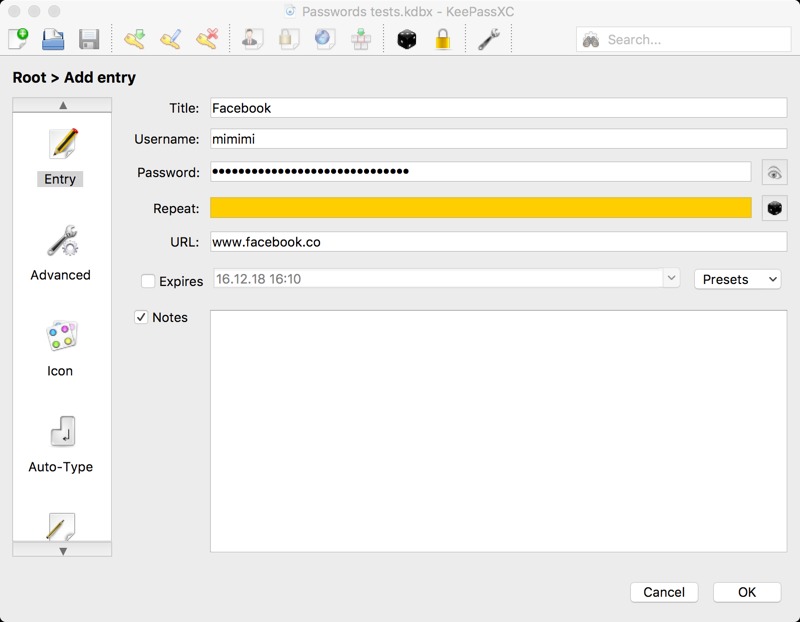Open the password generator dice in the toolbar
800x622 pixels.
coord(407,39)
